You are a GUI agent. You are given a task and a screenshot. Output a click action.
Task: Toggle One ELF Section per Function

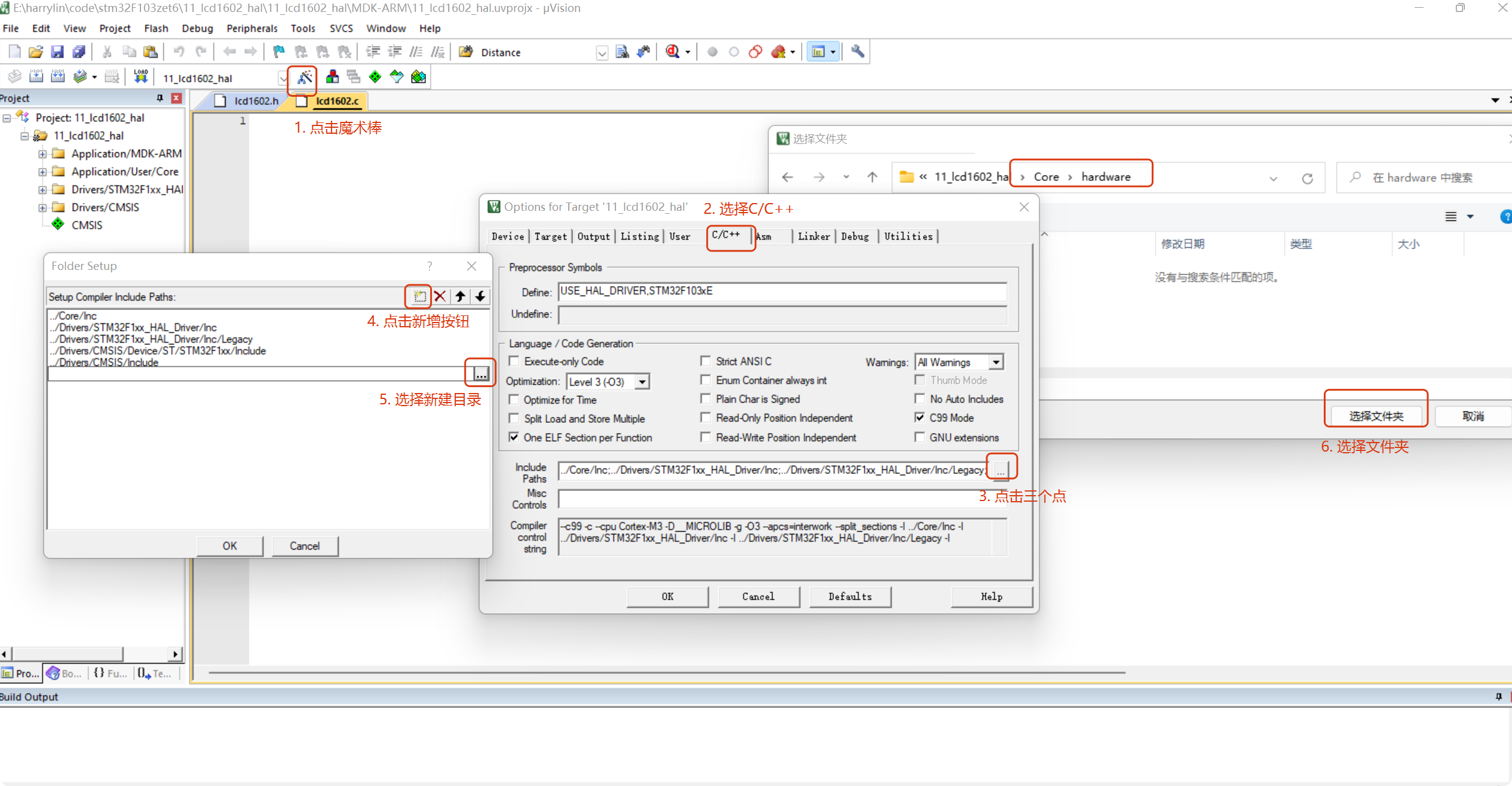pos(514,437)
